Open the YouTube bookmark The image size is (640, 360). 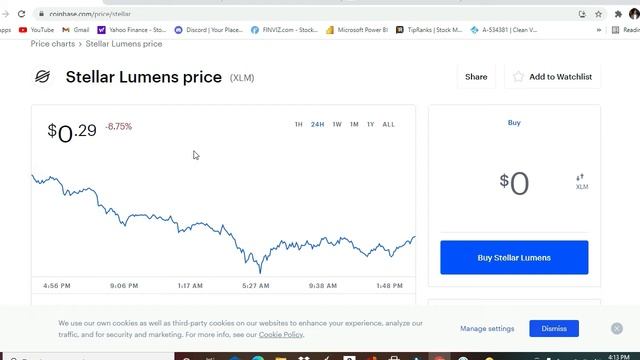(x=36, y=30)
